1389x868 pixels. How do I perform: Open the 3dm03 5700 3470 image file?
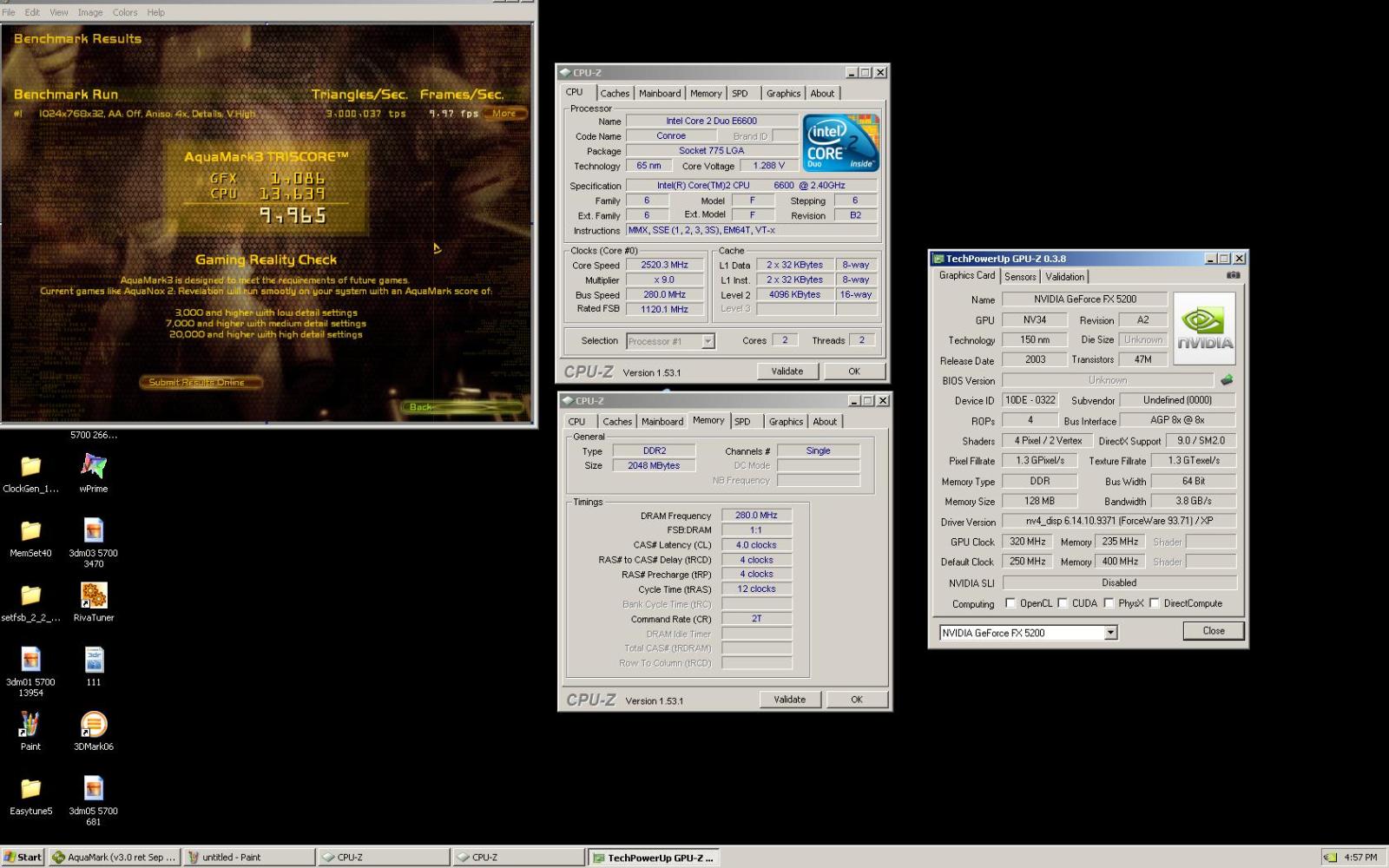tap(94, 543)
